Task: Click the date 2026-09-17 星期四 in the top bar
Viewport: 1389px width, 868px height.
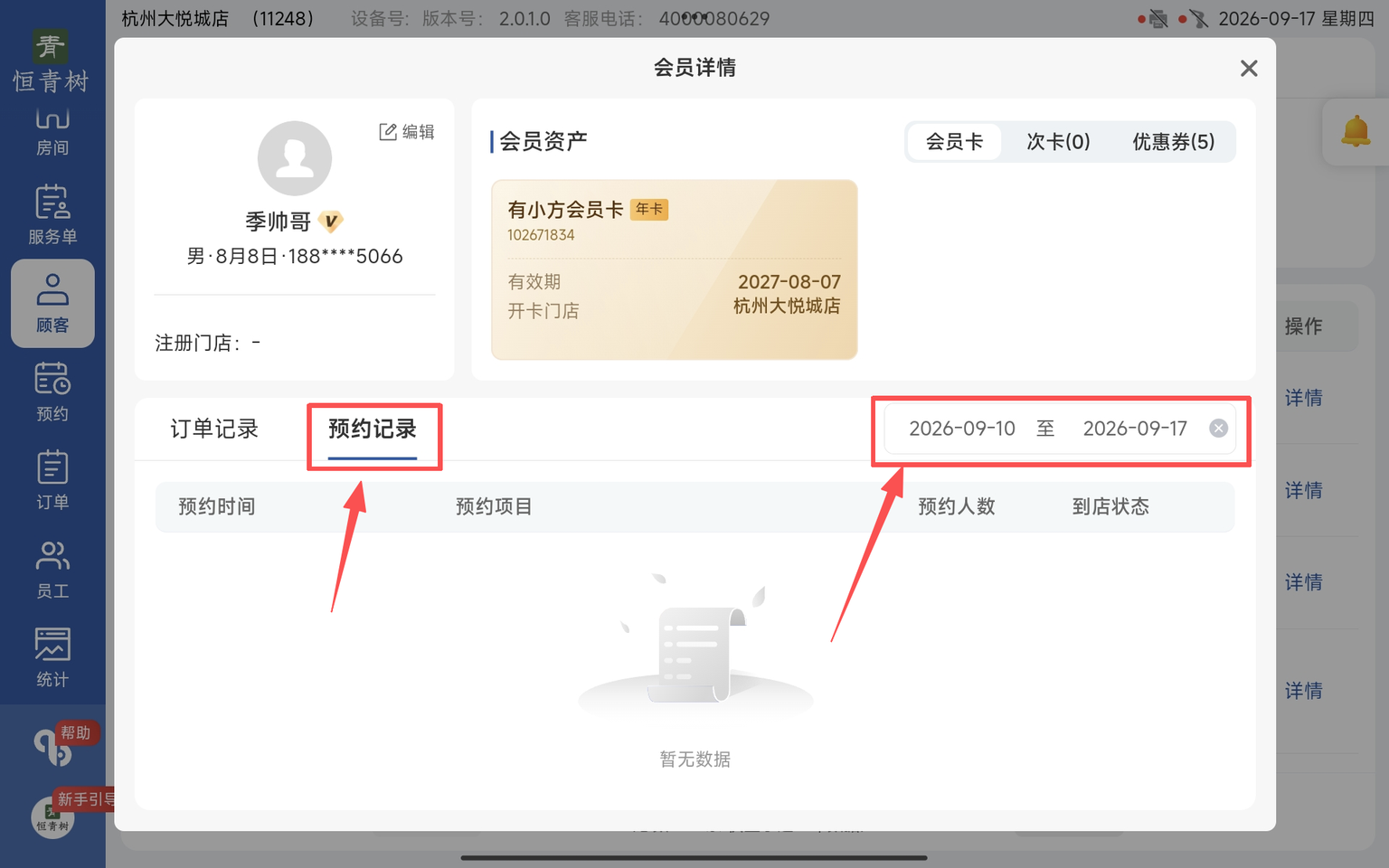Action: tap(1296, 19)
